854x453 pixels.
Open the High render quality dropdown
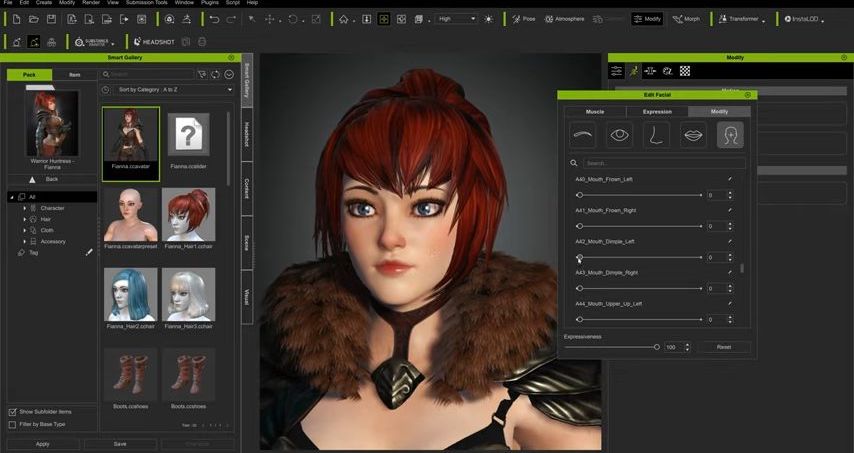(455, 19)
